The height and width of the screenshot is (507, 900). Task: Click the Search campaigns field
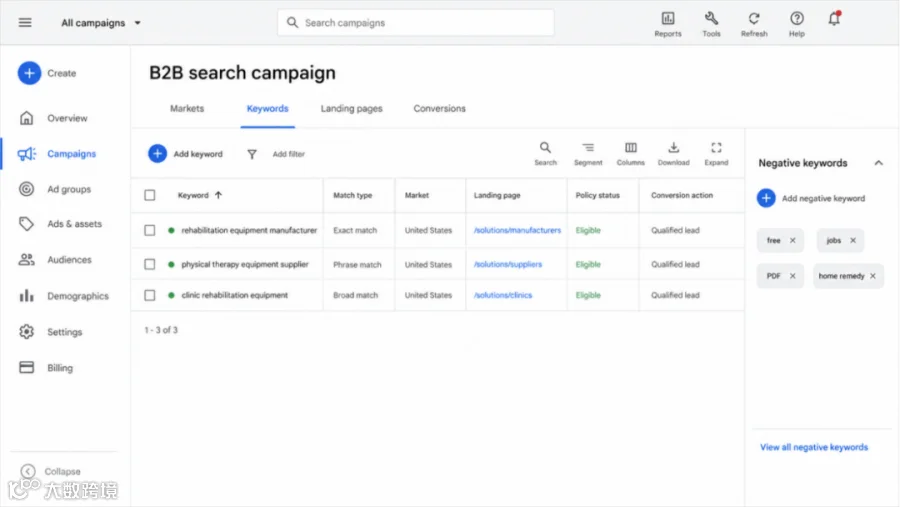[x=416, y=23]
